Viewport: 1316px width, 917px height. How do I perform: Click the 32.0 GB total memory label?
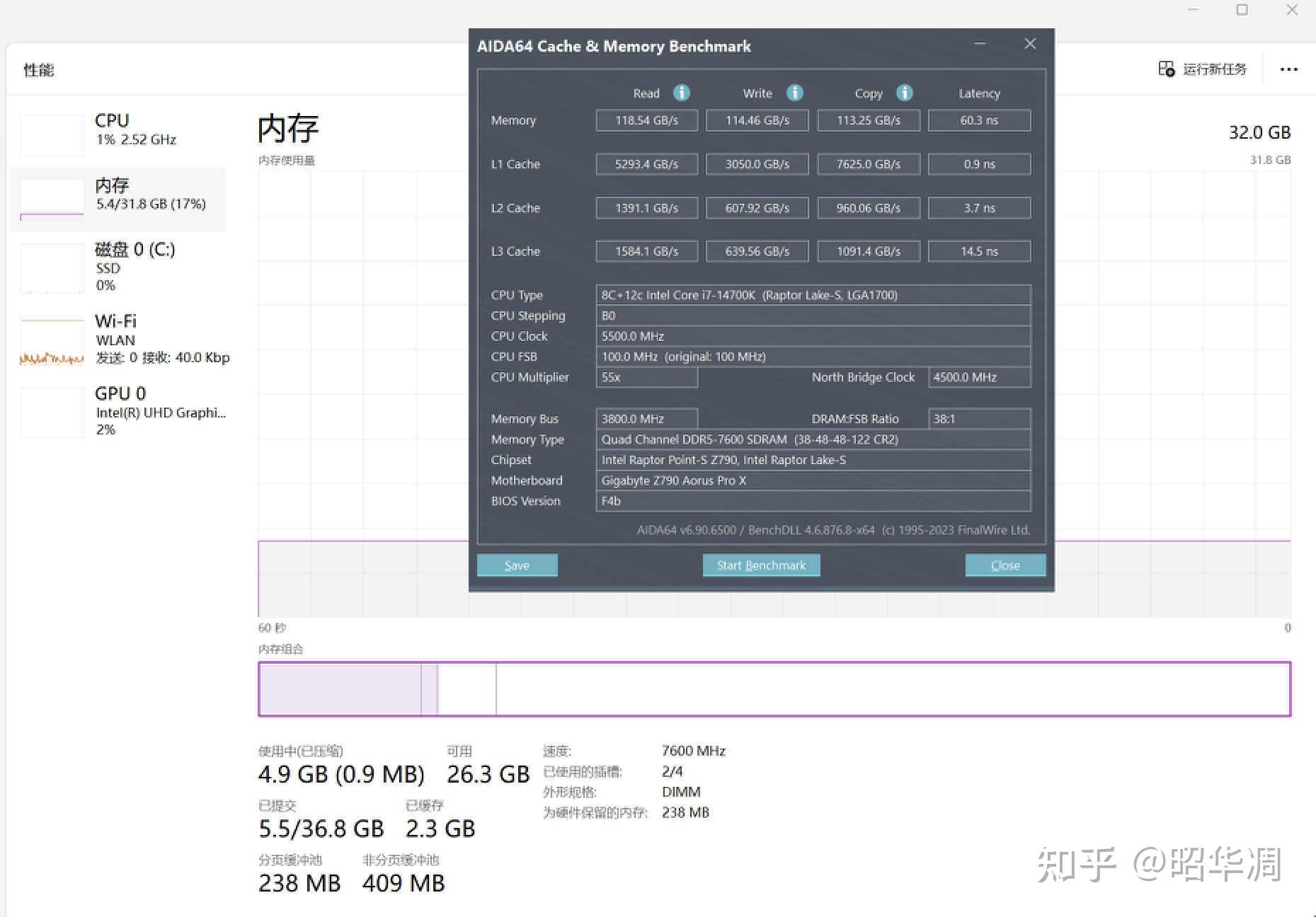tap(1259, 132)
